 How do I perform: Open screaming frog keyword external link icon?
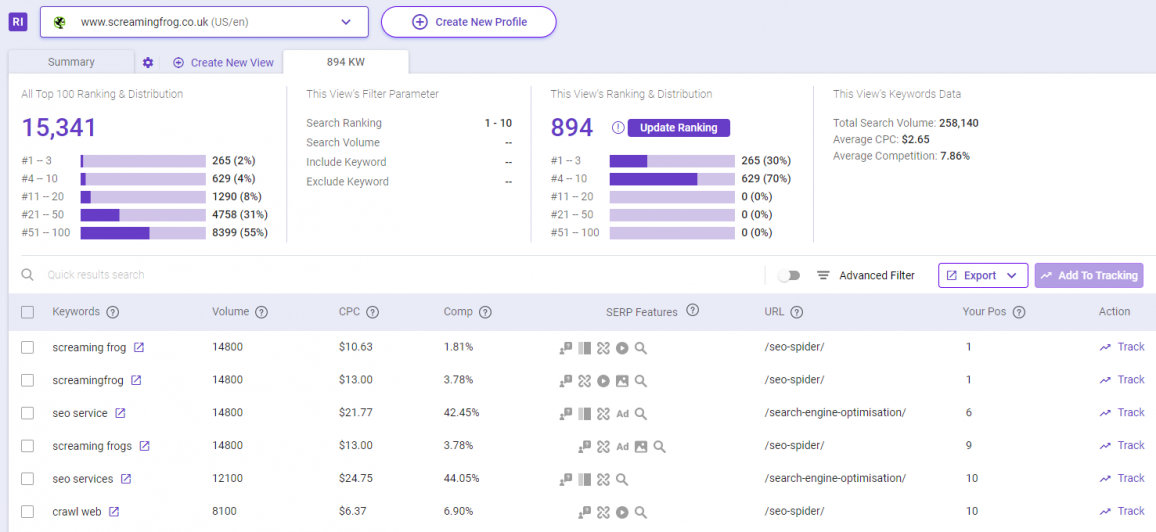click(x=139, y=347)
